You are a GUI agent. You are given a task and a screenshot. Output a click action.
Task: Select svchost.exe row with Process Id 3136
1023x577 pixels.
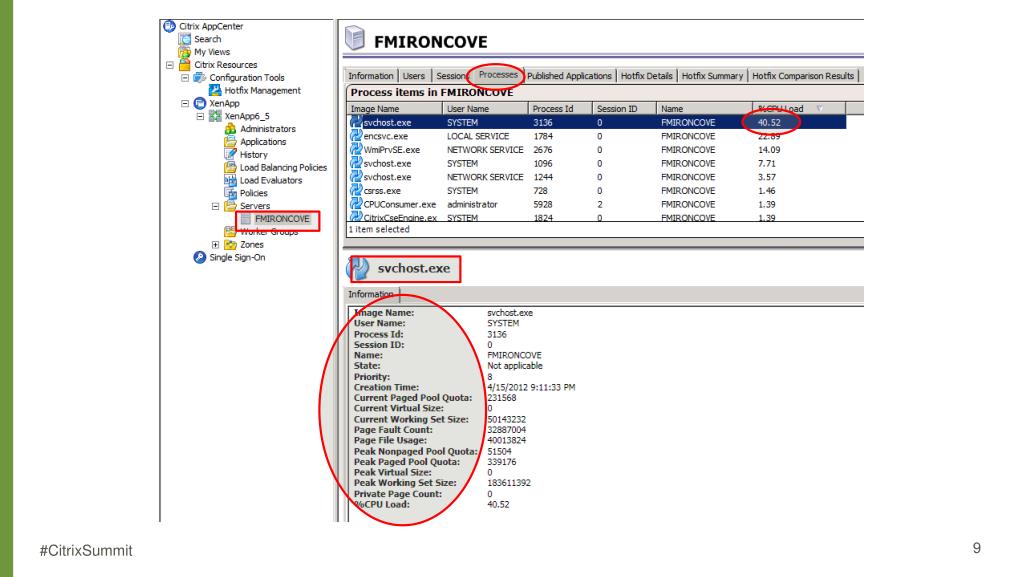coord(596,123)
